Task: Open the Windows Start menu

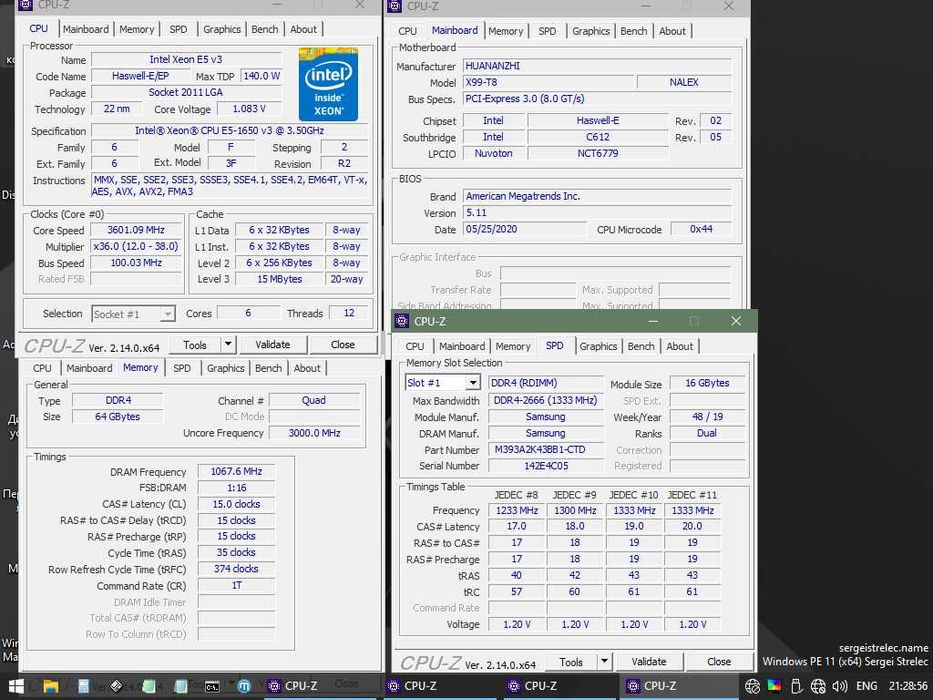Action: [16, 686]
